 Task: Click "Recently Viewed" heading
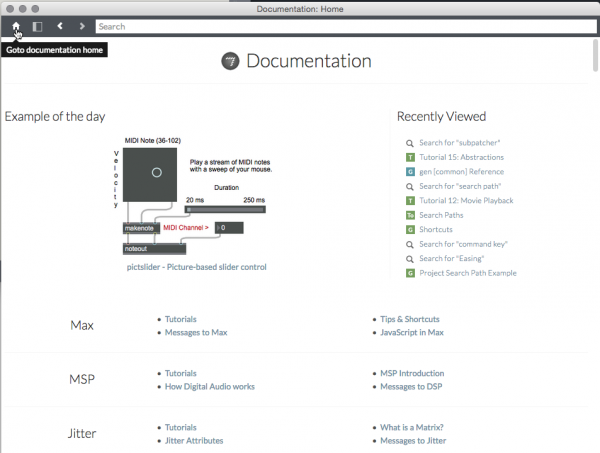tap(442, 116)
